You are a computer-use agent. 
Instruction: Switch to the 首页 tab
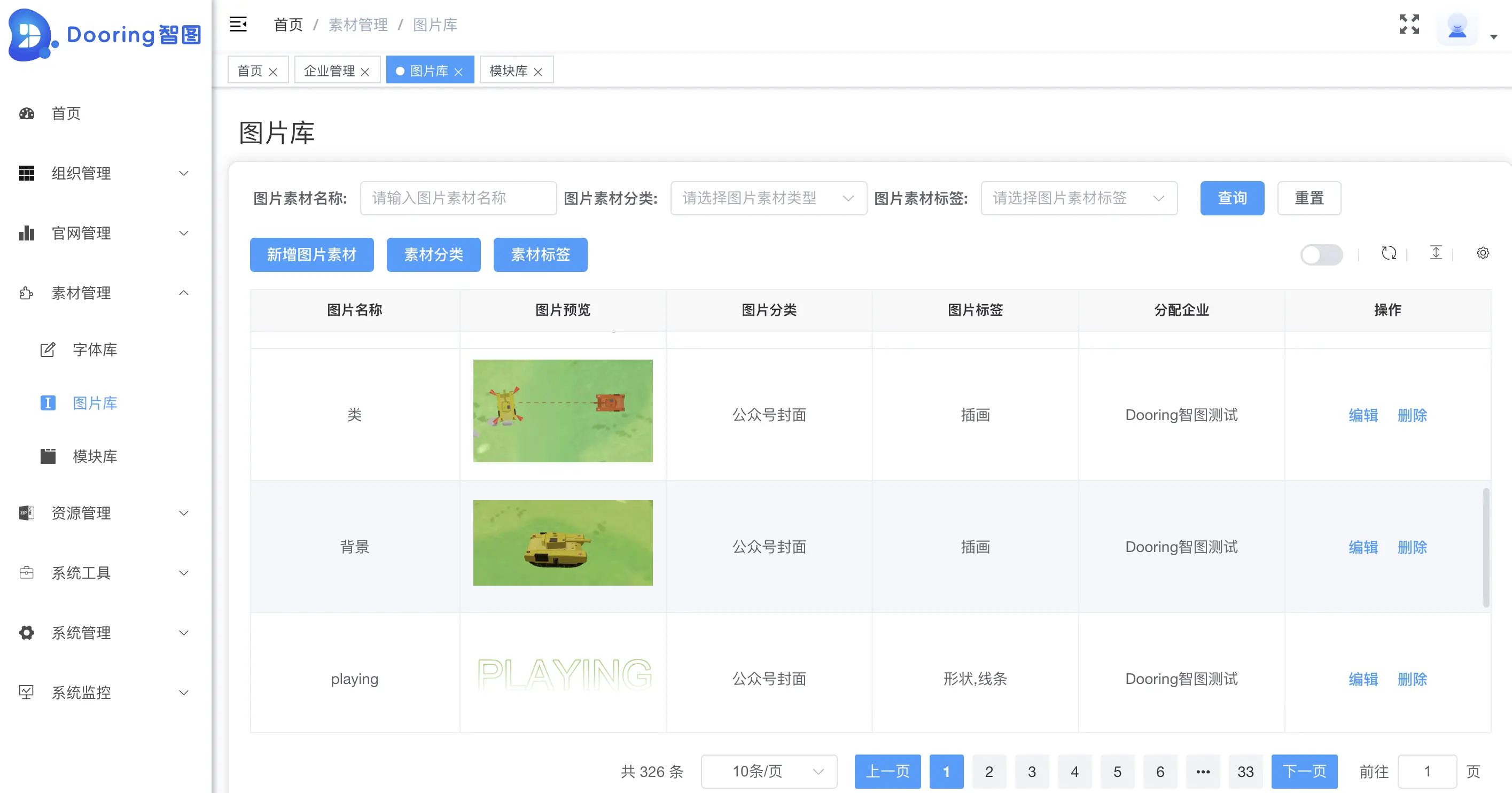coord(250,71)
